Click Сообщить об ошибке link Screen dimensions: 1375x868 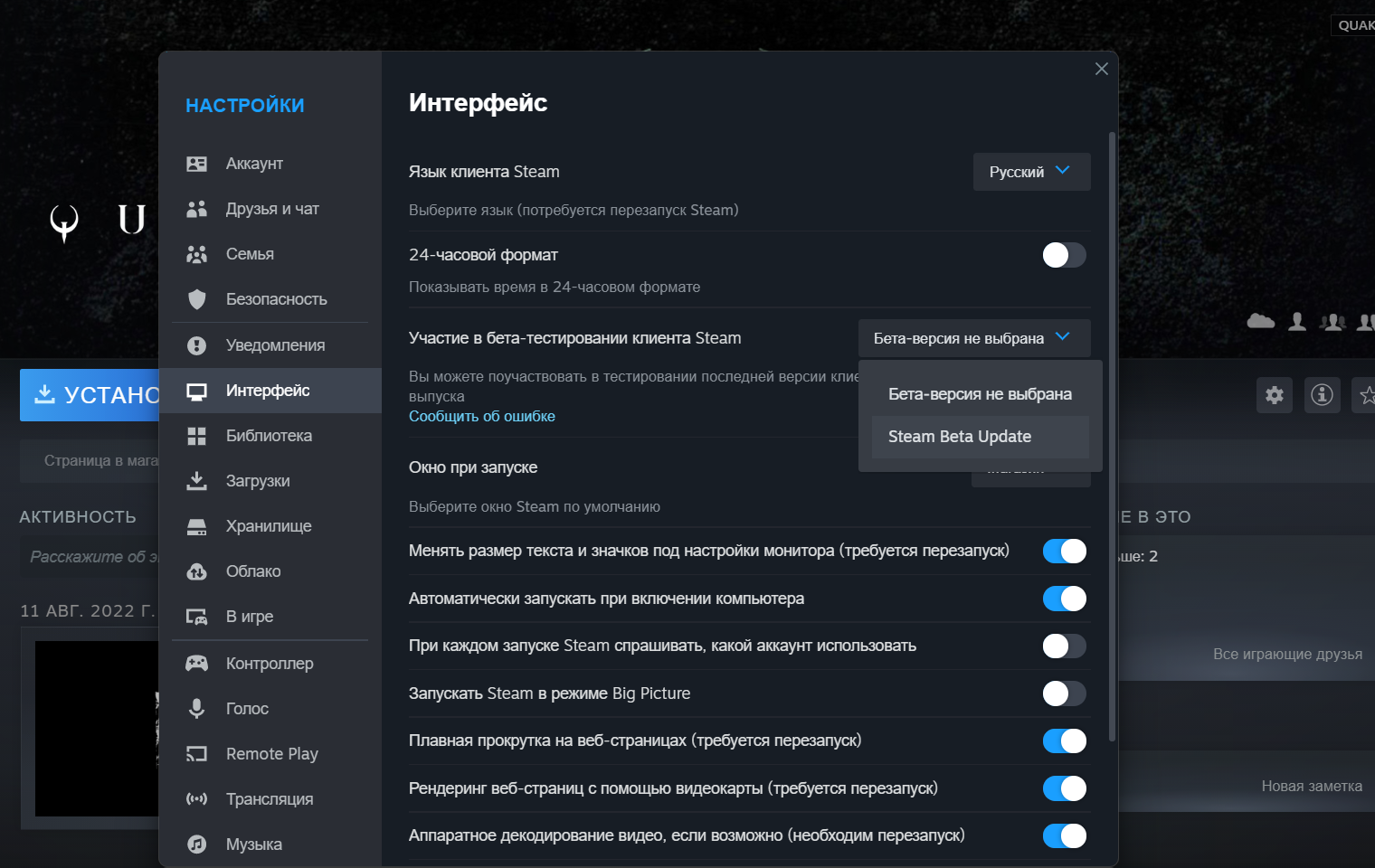481,416
